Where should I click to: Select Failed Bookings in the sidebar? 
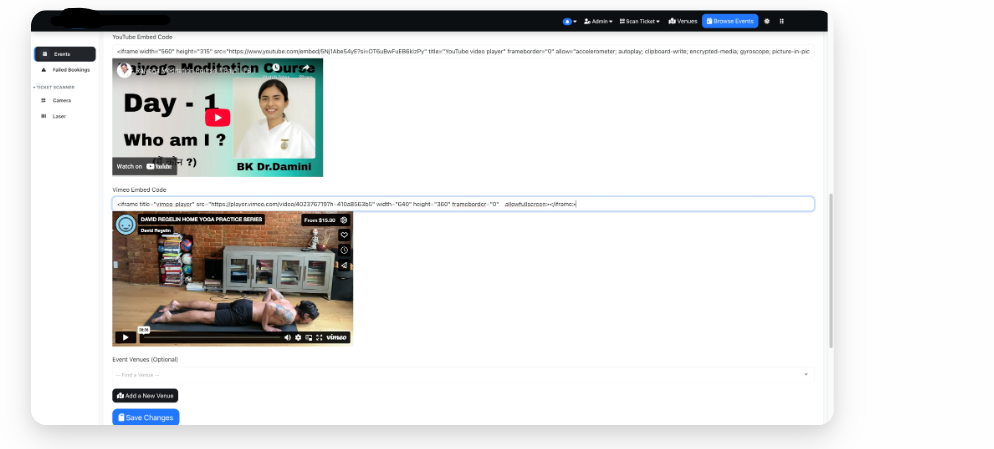tap(69, 70)
